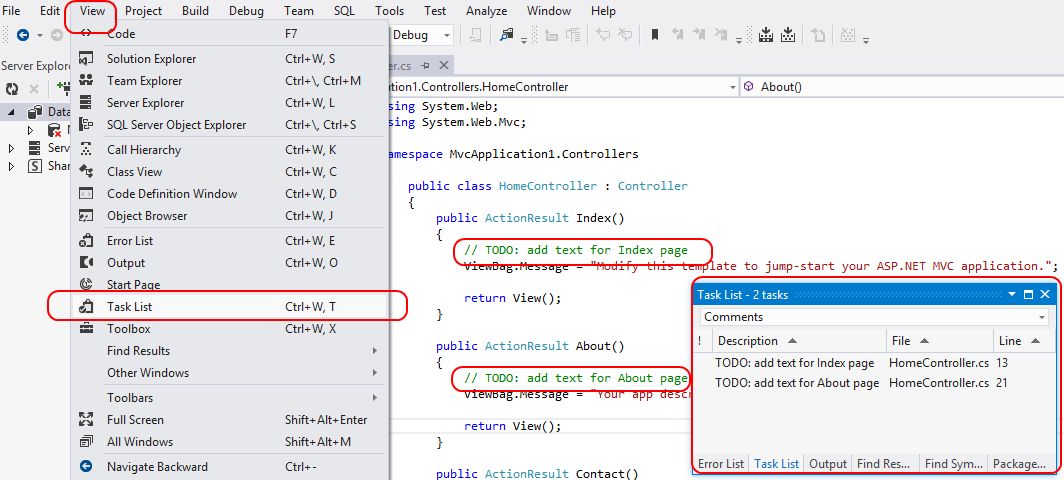Image resolution: width=1064 pixels, height=480 pixels.
Task: Click the database-with-red-x connection icon
Action: coord(54,130)
